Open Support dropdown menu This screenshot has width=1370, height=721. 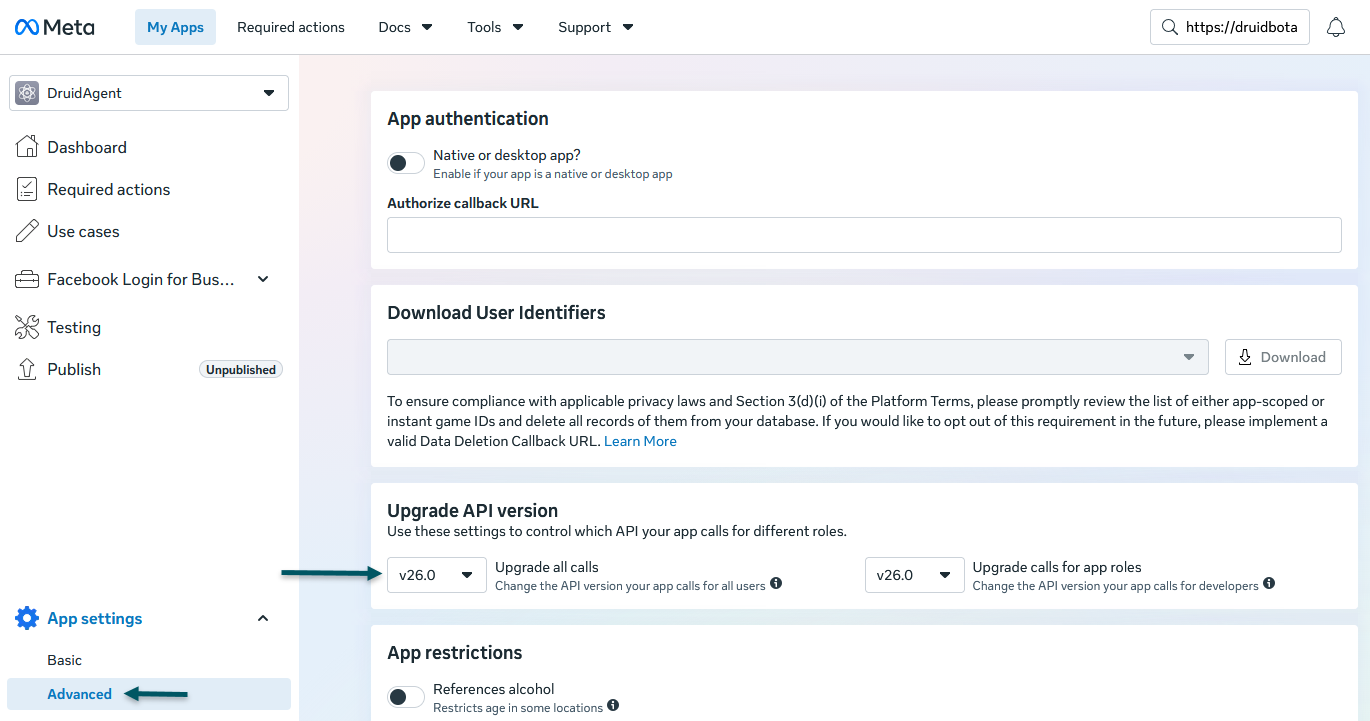595,27
